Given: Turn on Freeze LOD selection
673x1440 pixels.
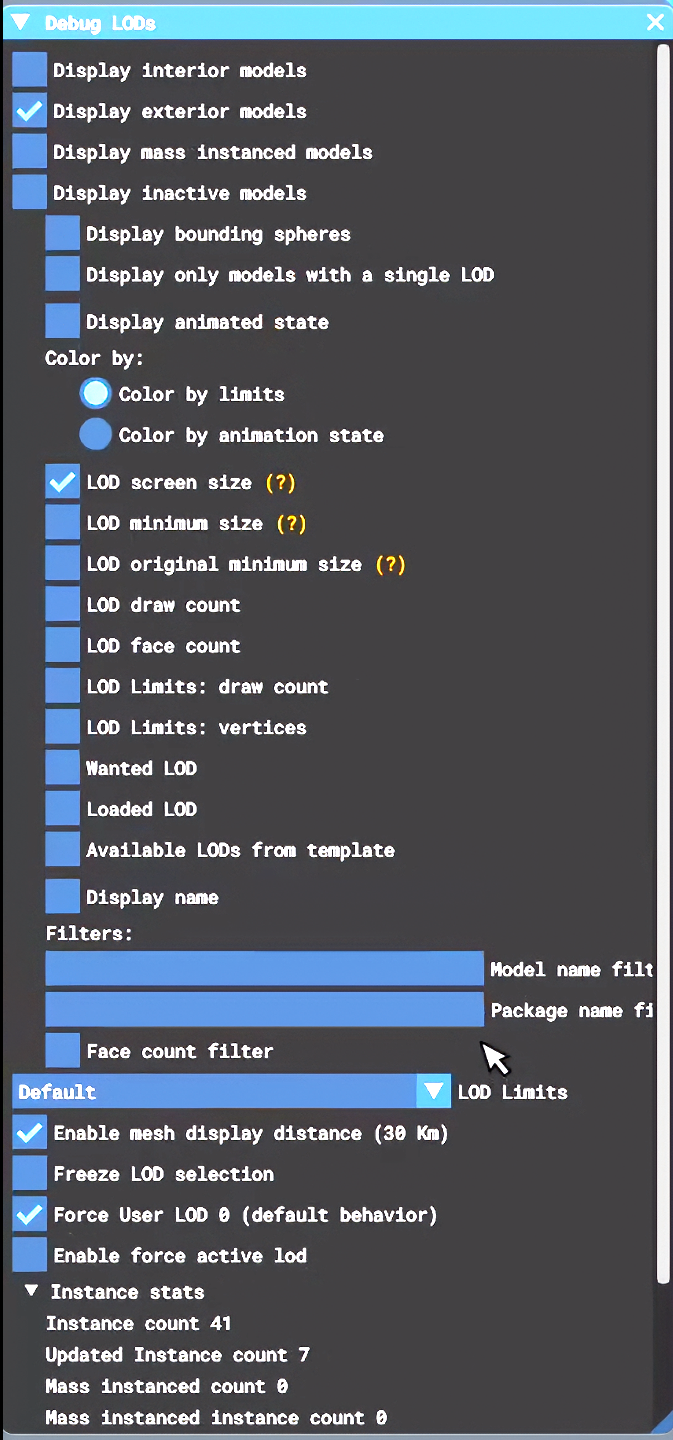Looking at the screenshot, I should coord(30,1174).
